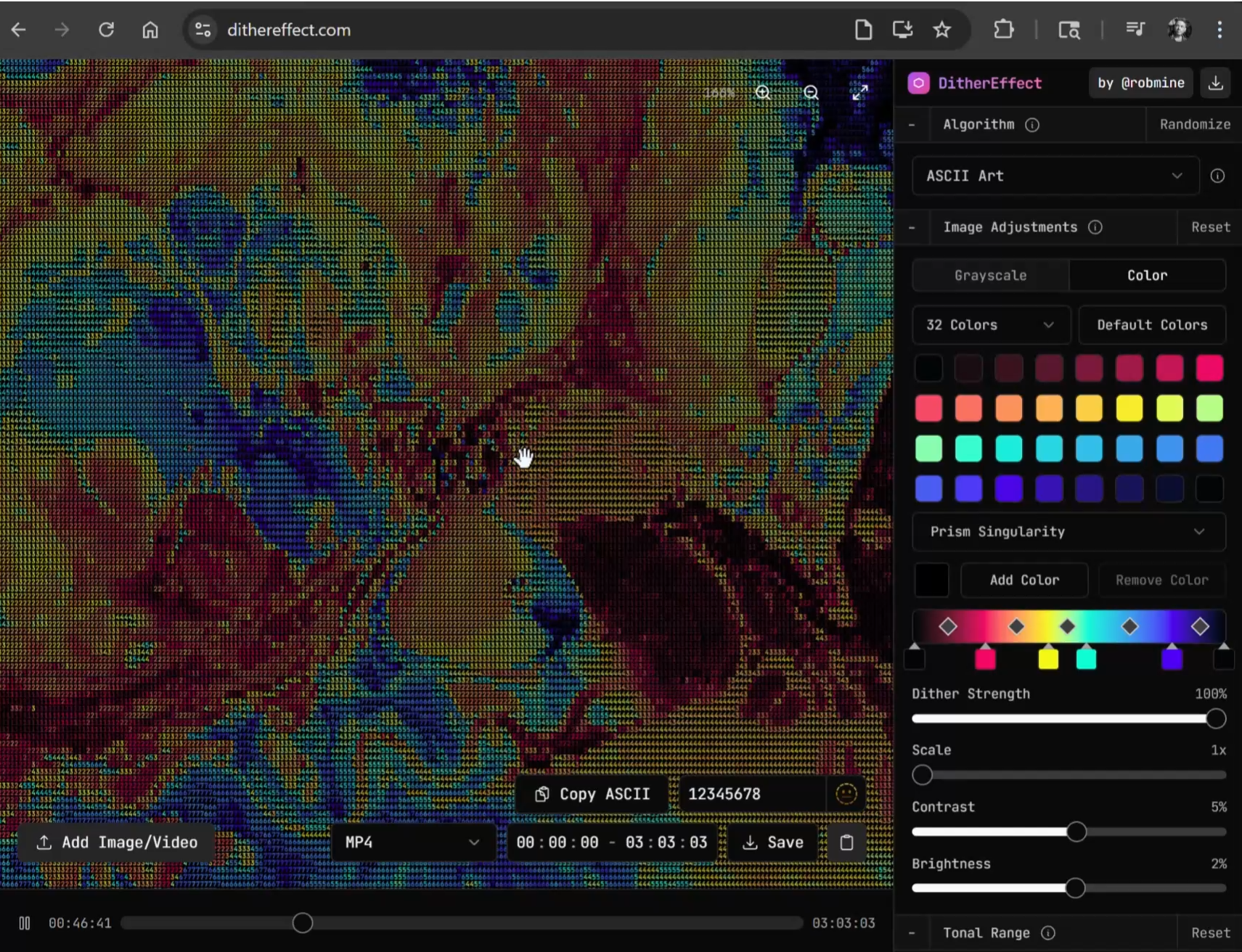Click the zoom out magnifier icon

(x=811, y=93)
